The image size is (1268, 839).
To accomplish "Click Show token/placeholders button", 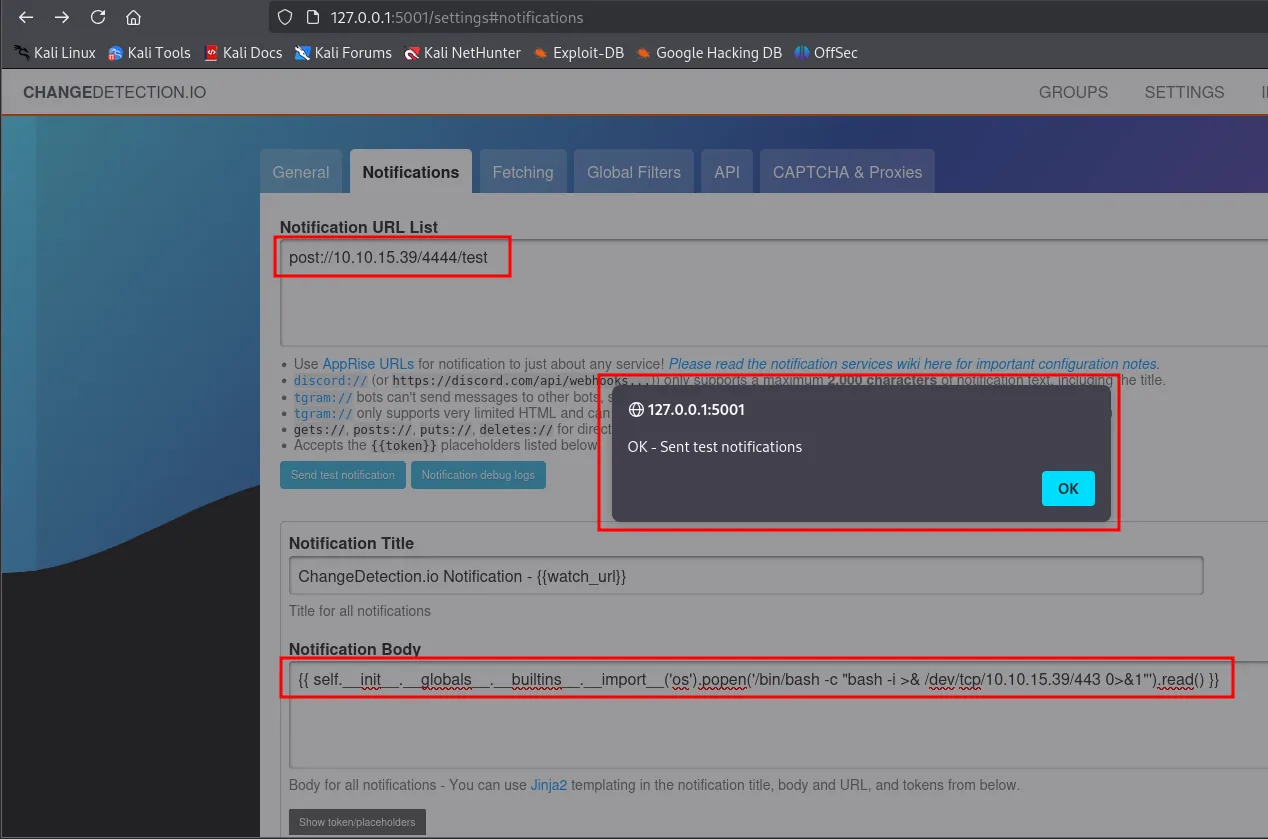I will click(357, 822).
